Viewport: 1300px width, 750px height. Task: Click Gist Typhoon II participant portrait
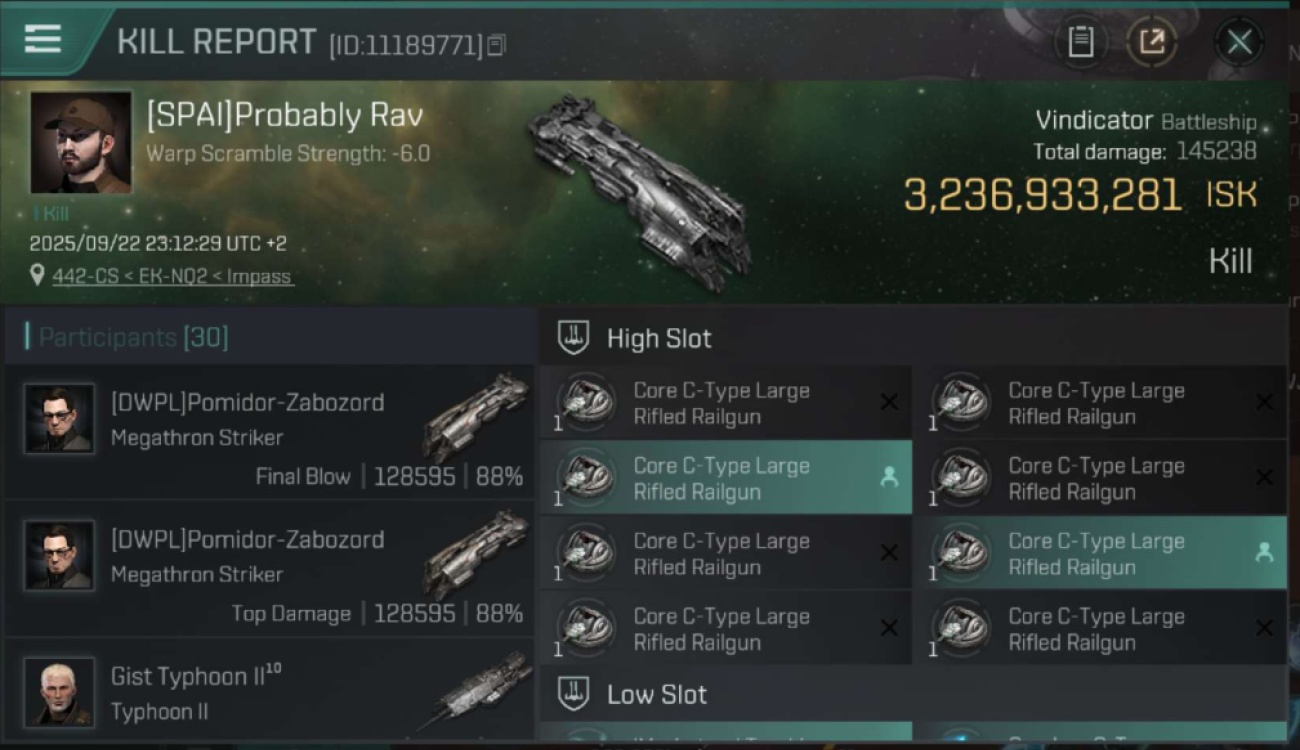point(60,692)
